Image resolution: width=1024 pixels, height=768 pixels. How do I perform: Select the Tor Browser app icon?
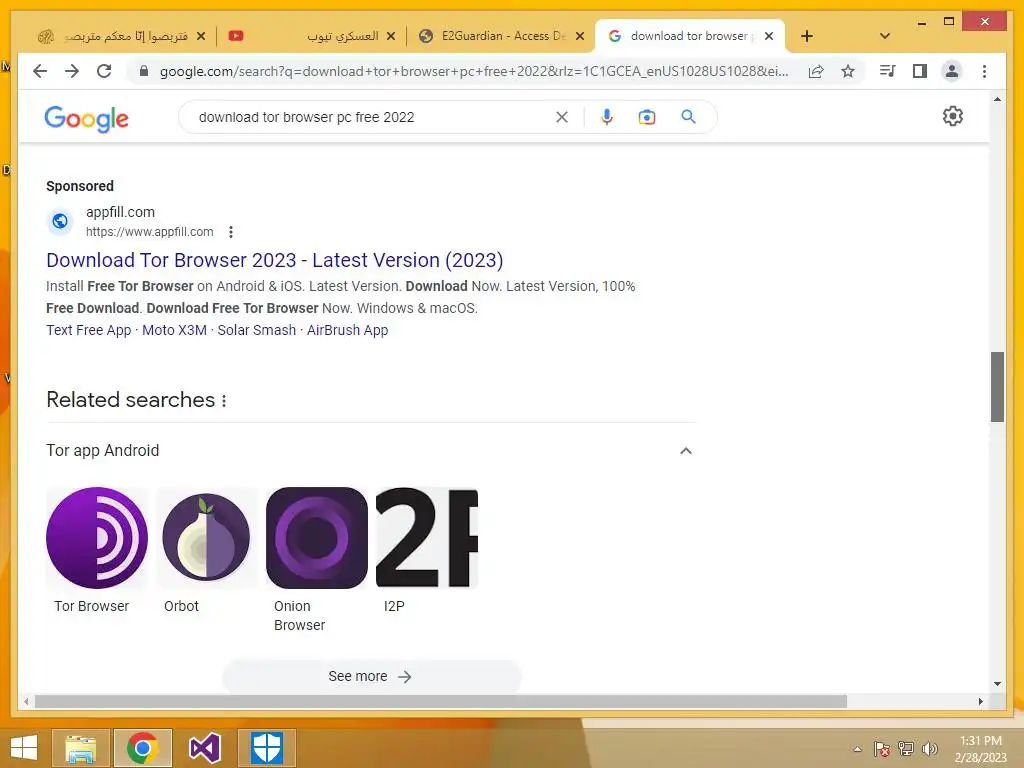point(97,538)
